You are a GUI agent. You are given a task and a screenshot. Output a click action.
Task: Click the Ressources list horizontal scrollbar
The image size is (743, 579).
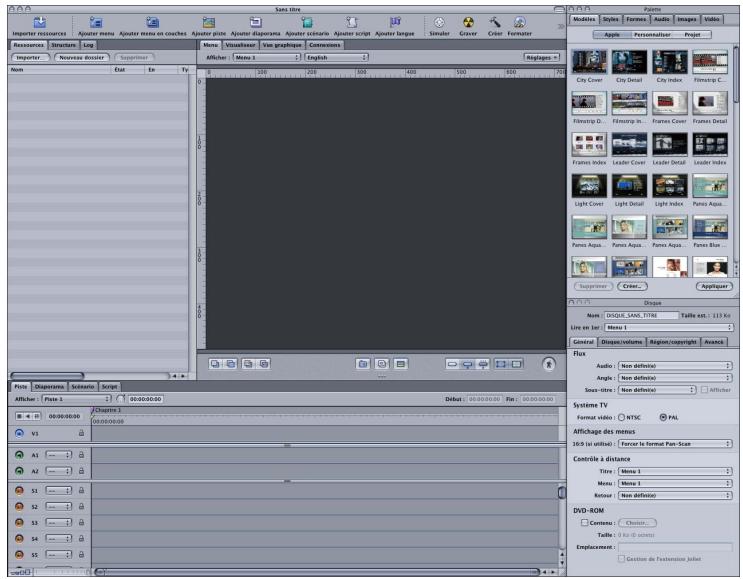pos(47,376)
